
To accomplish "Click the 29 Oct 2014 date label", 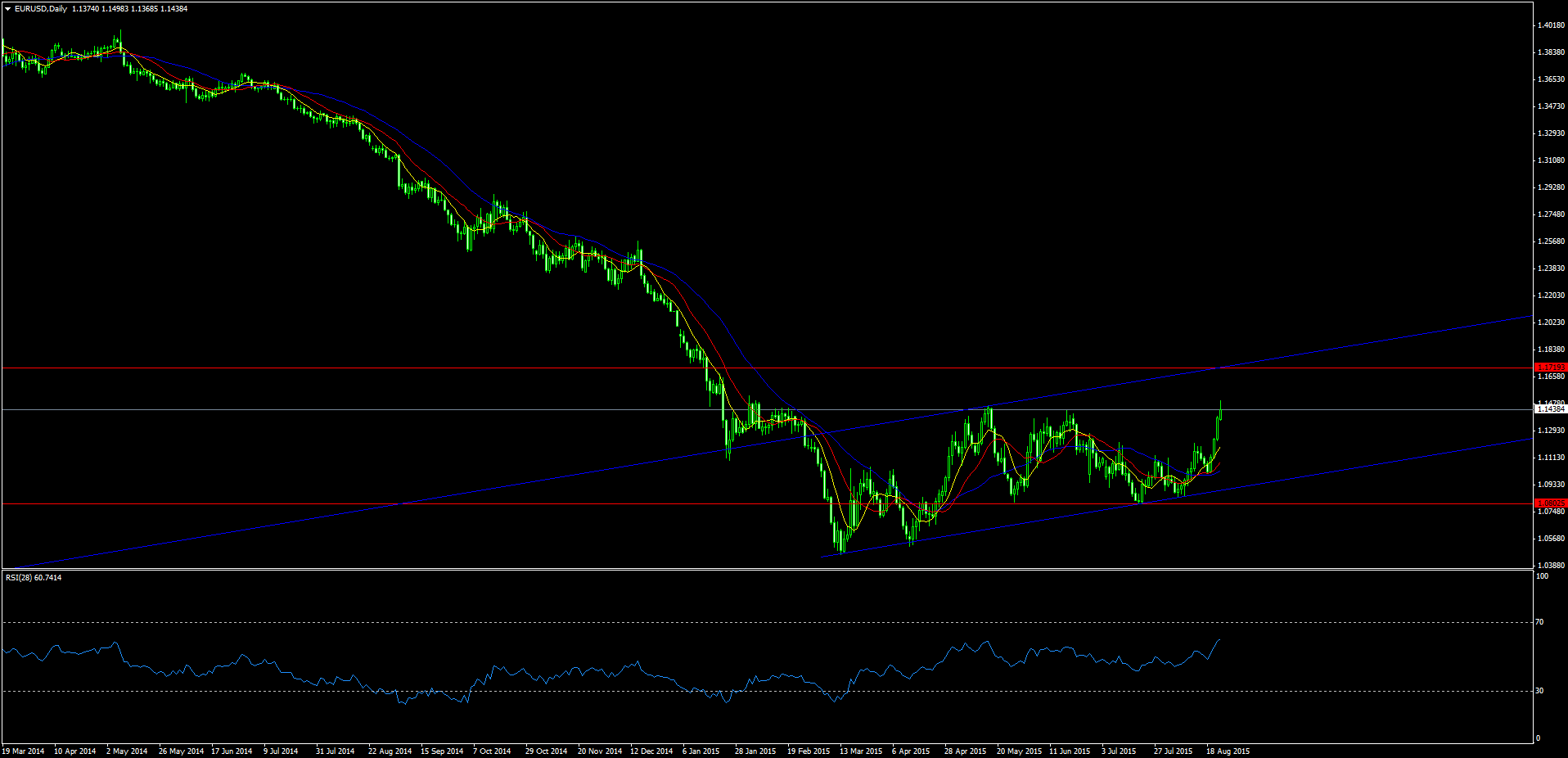I will coord(546,751).
